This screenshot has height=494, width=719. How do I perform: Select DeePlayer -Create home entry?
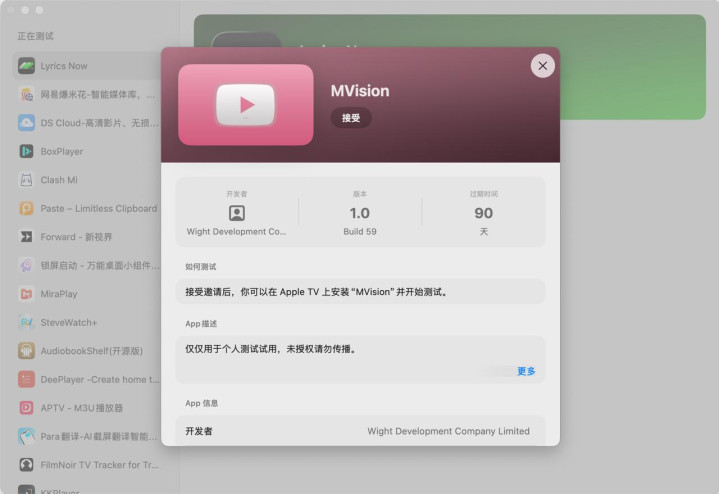click(x=87, y=379)
